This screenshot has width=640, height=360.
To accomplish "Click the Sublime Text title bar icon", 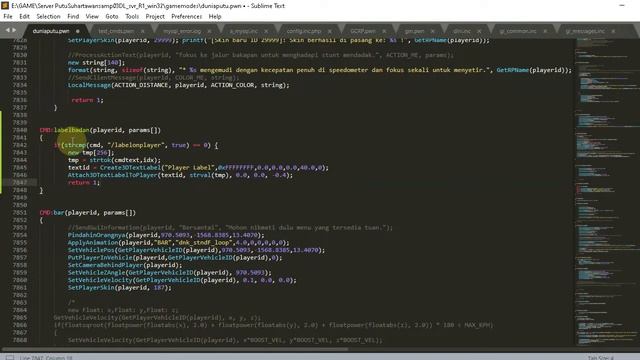I will [x=5, y=6].
